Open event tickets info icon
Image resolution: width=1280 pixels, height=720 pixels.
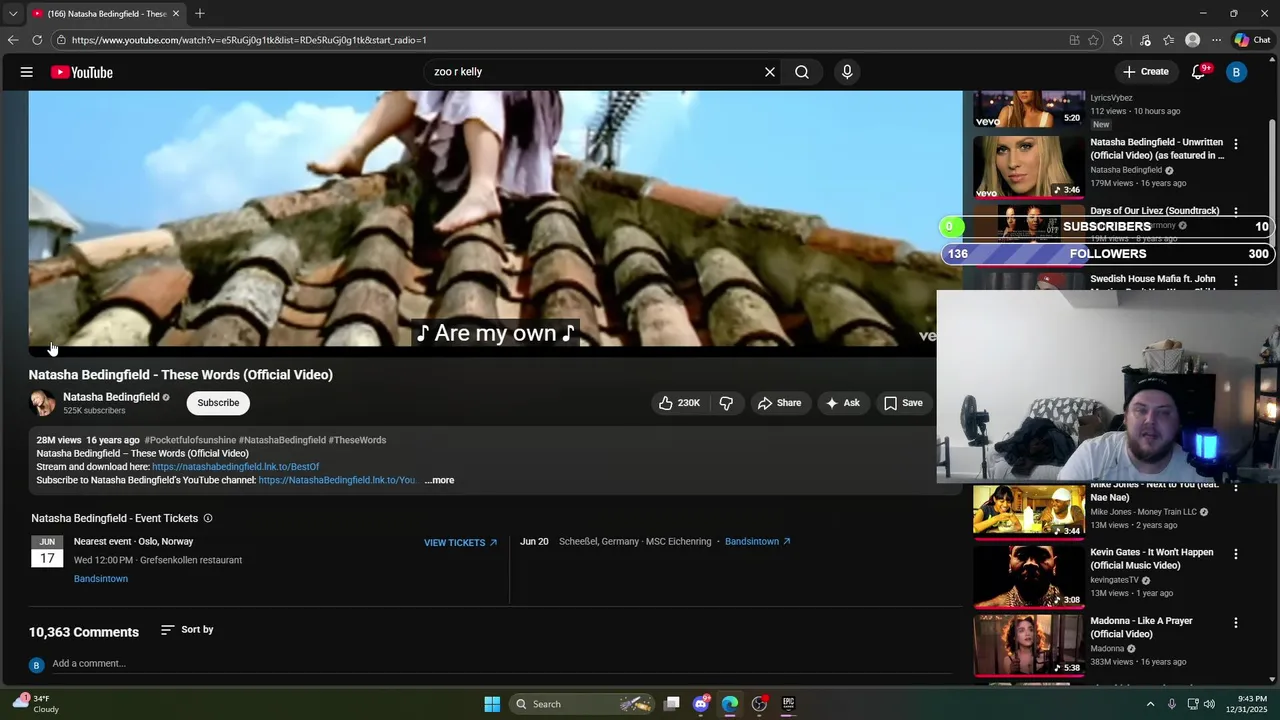tap(208, 518)
